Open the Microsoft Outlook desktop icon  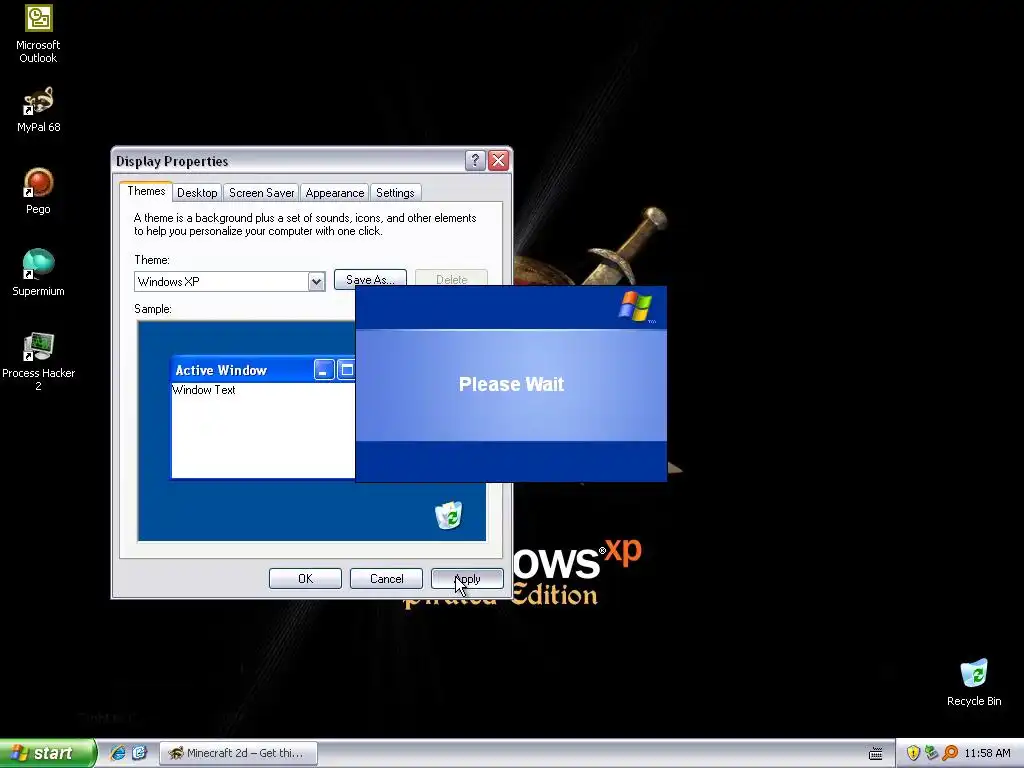(38, 33)
